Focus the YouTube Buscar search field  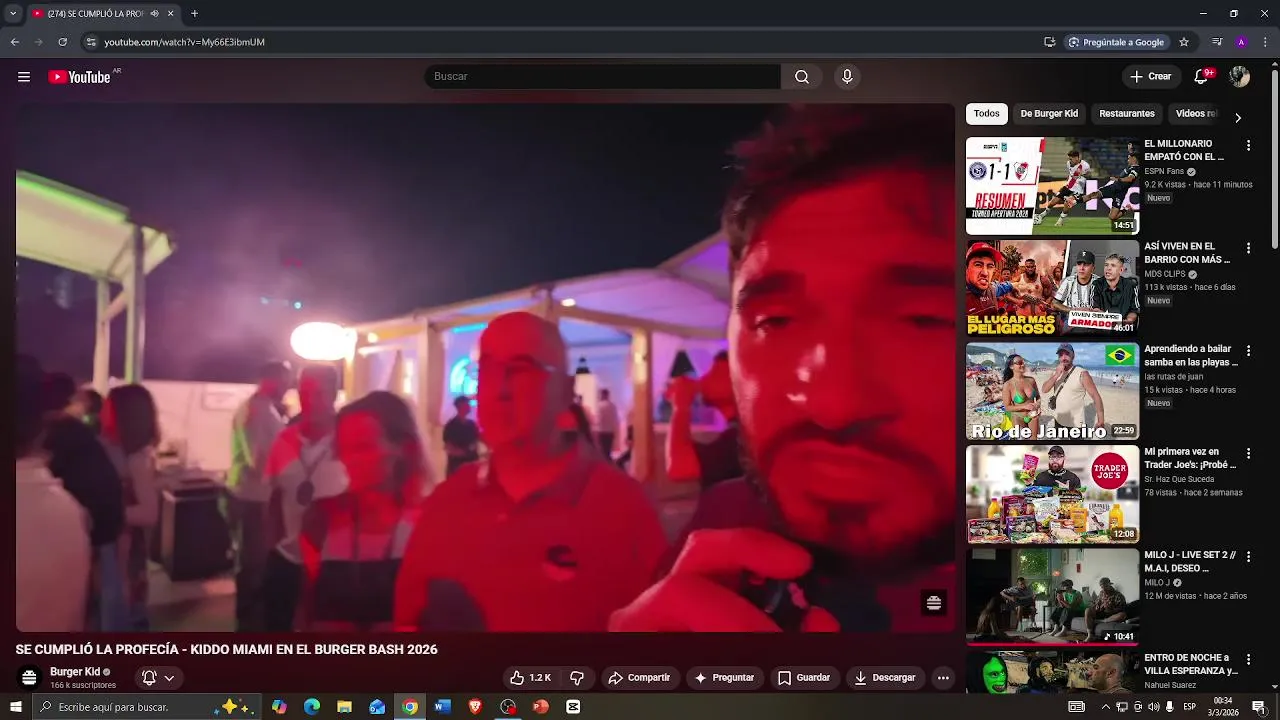coord(603,77)
